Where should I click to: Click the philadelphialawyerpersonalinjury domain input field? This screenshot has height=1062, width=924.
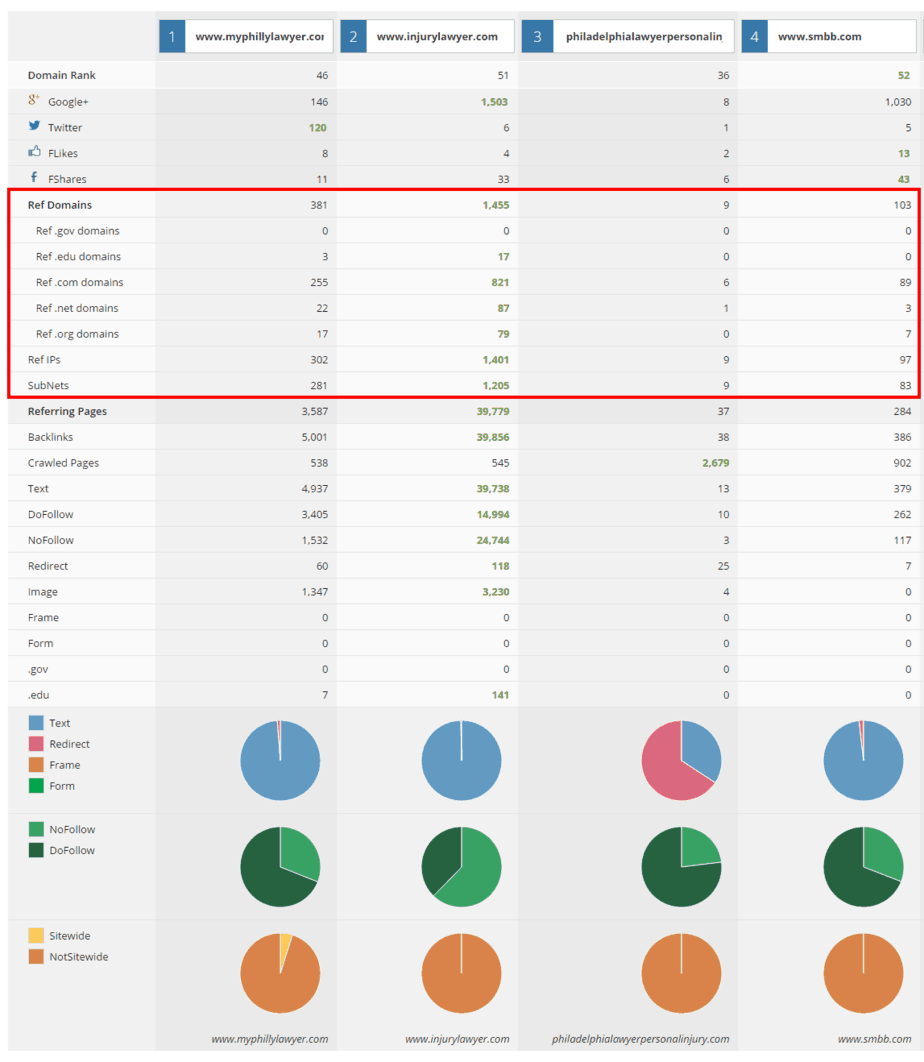click(644, 37)
